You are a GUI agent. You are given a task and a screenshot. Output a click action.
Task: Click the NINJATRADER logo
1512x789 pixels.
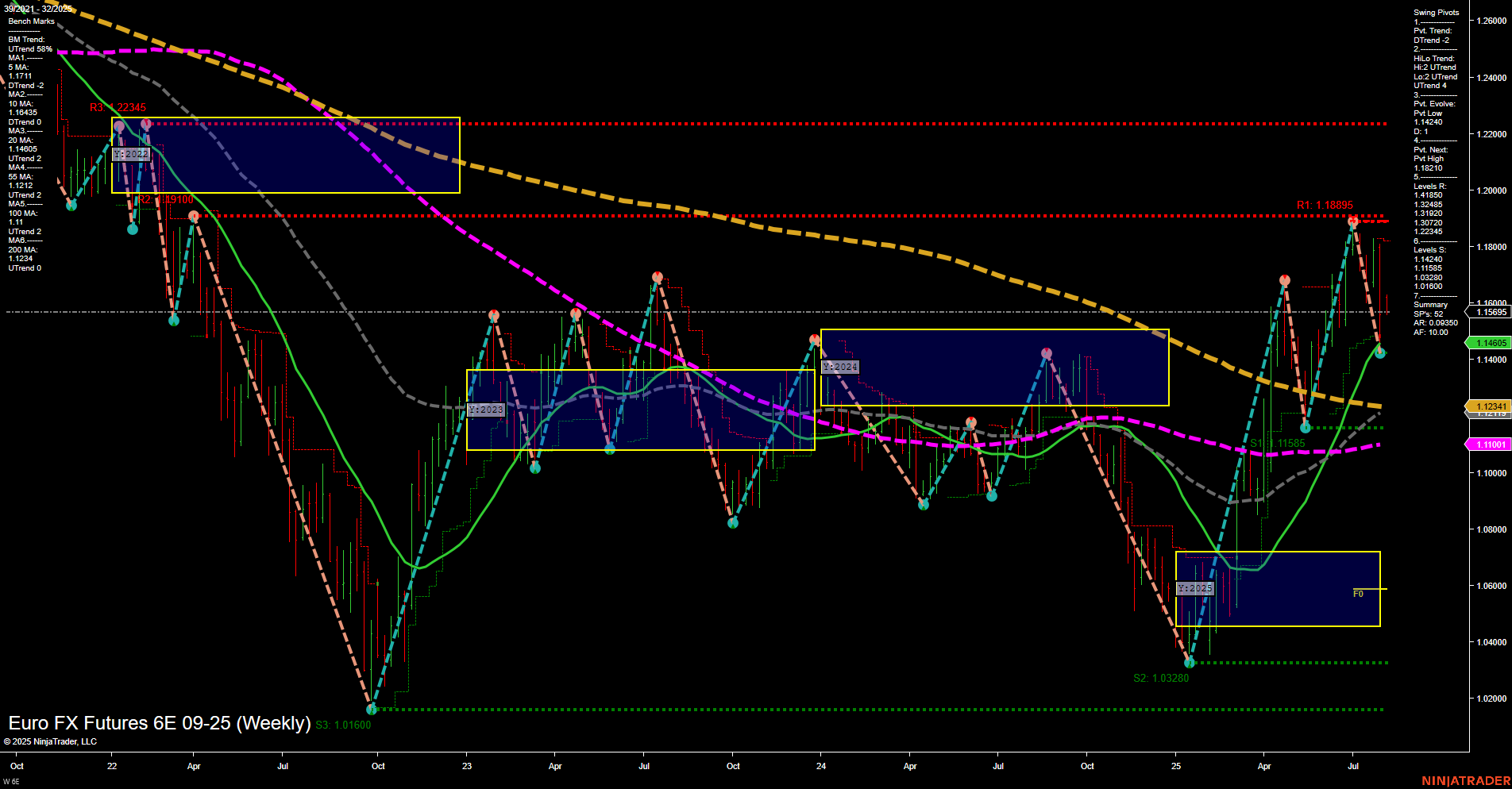coord(1464,782)
